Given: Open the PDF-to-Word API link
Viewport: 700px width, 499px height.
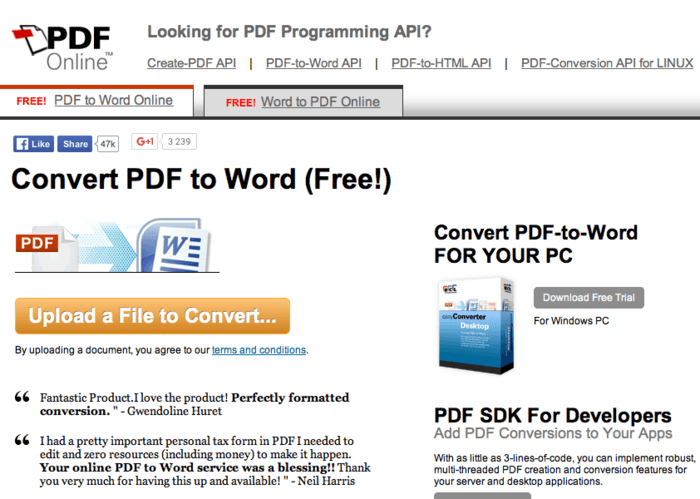Looking at the screenshot, I should click(x=314, y=63).
